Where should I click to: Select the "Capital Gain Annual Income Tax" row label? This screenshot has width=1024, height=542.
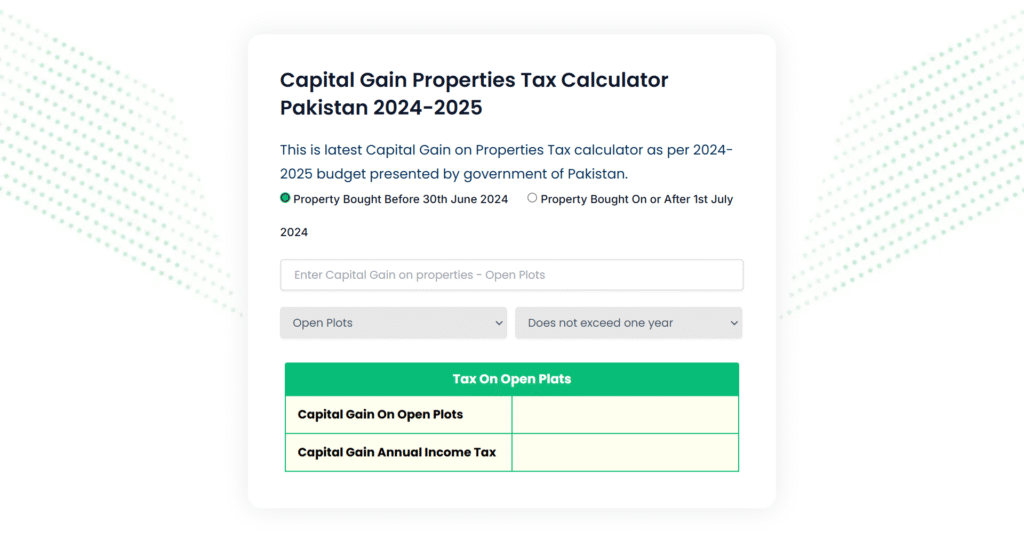tap(396, 452)
